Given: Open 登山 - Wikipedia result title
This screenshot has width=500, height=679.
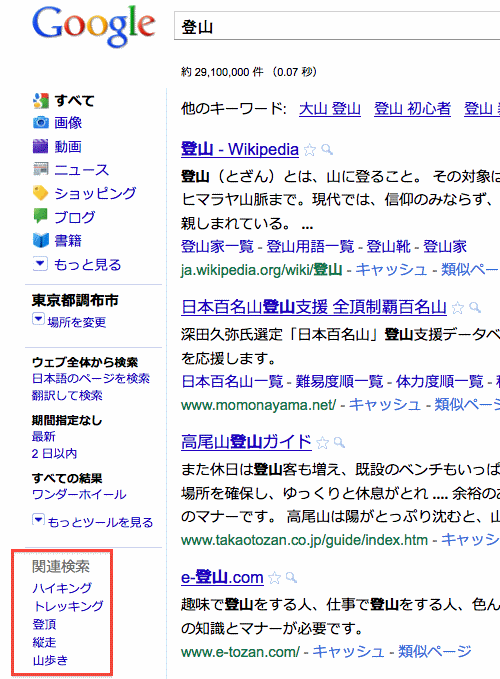Looking at the screenshot, I should (240, 149).
